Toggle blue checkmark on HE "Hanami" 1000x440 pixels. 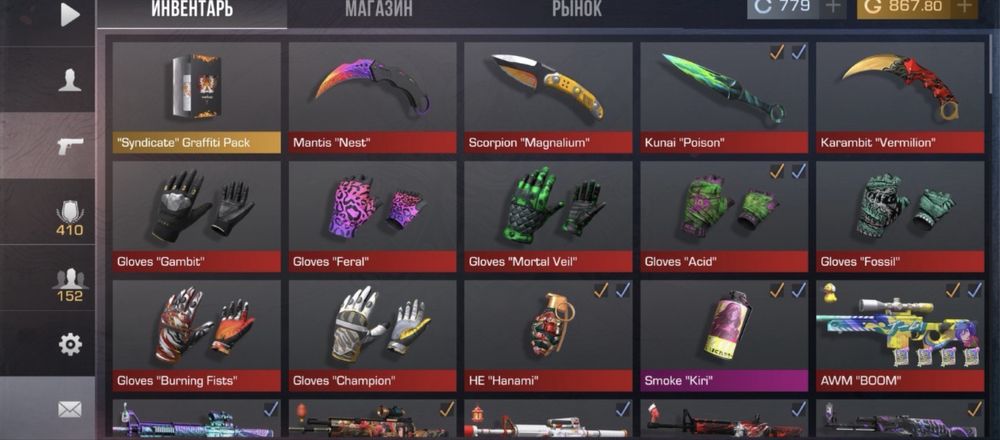pos(623,290)
